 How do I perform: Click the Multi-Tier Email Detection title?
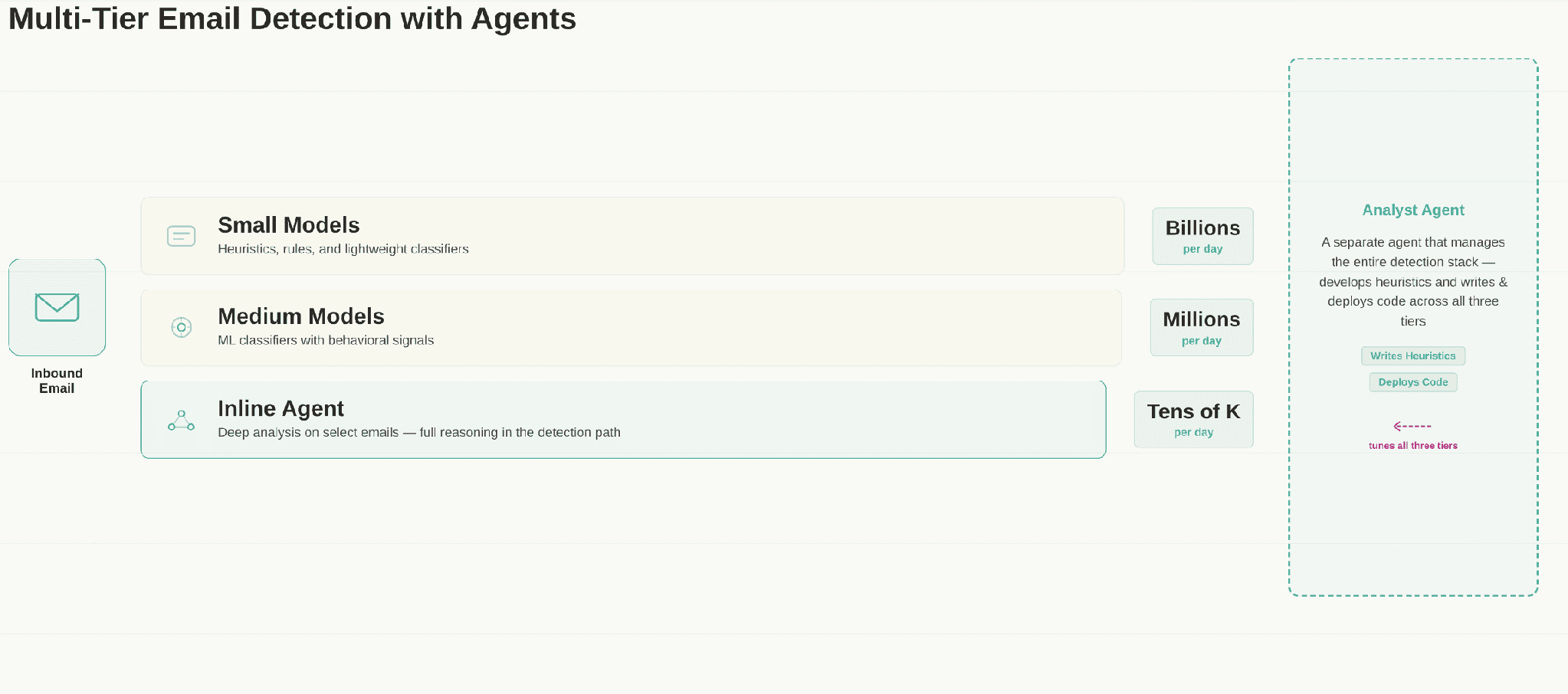coord(292,18)
